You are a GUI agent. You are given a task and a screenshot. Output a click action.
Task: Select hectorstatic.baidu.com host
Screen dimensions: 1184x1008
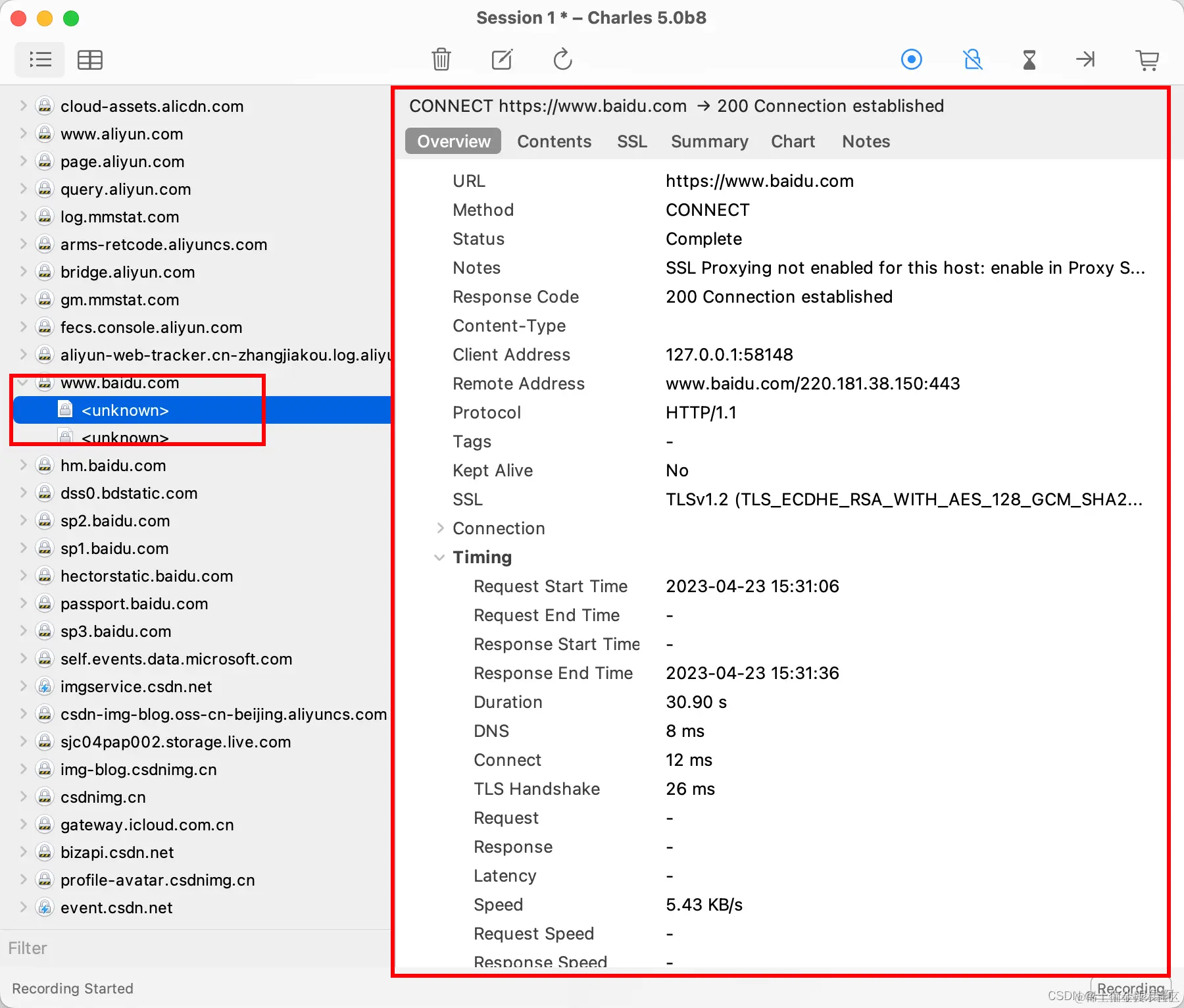click(x=147, y=576)
